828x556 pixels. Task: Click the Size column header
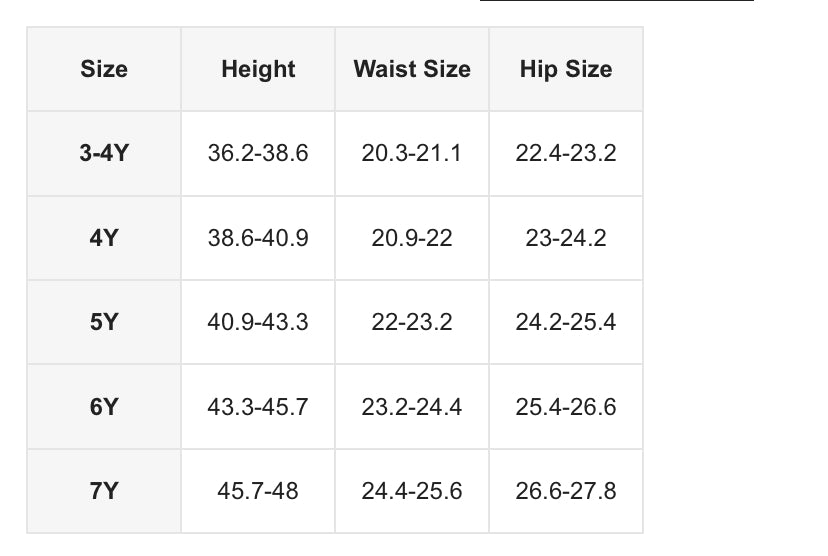[x=104, y=69]
